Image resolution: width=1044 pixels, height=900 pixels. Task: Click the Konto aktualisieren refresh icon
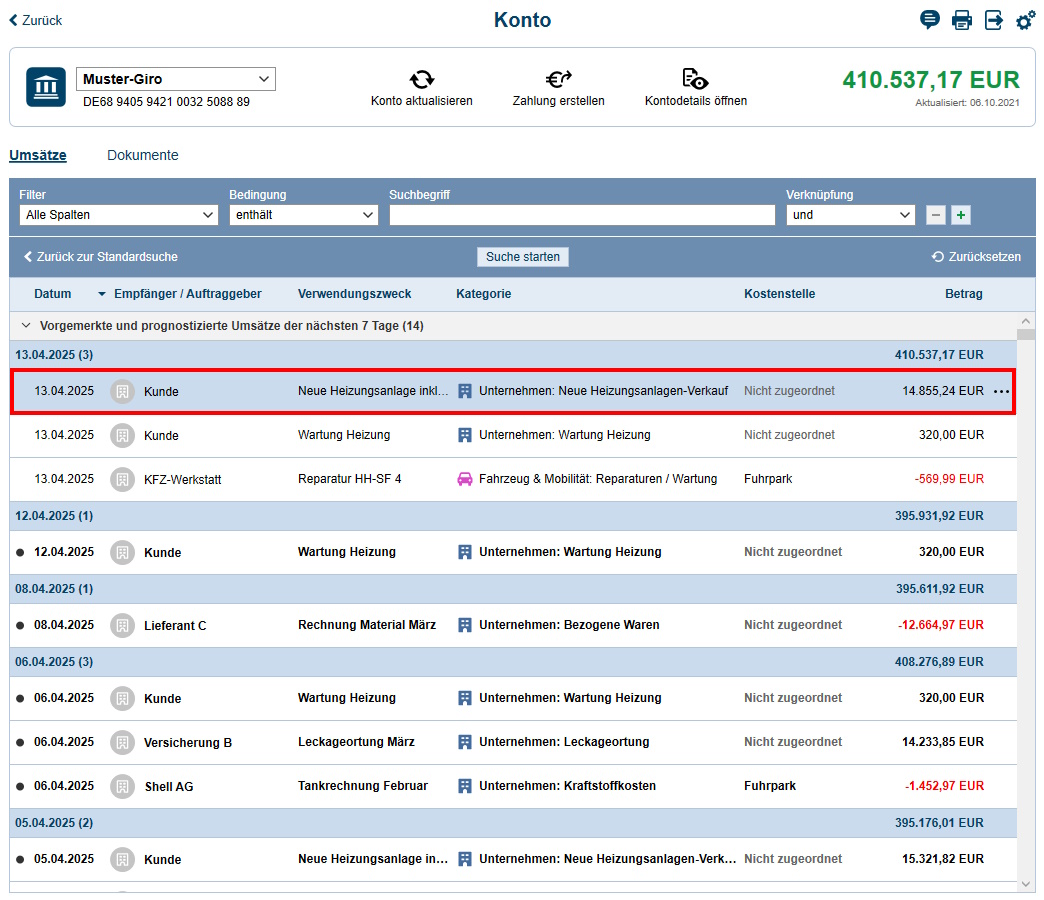[421, 79]
